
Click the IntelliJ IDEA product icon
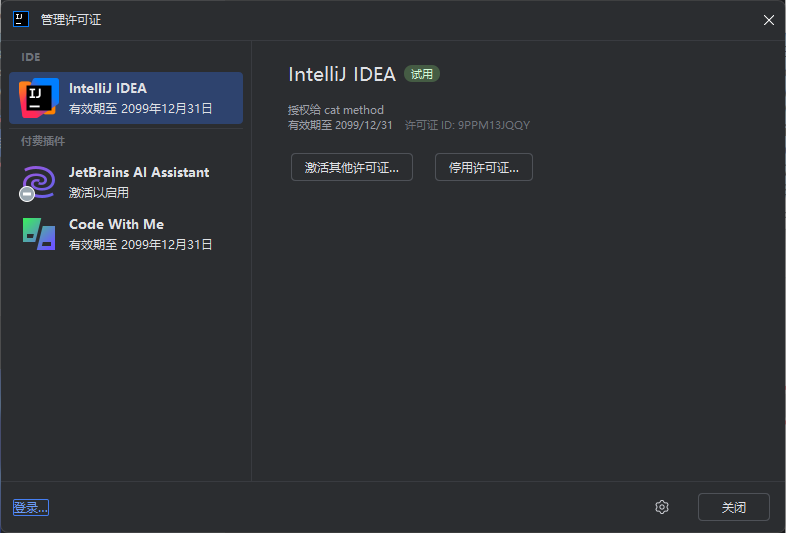(39, 98)
